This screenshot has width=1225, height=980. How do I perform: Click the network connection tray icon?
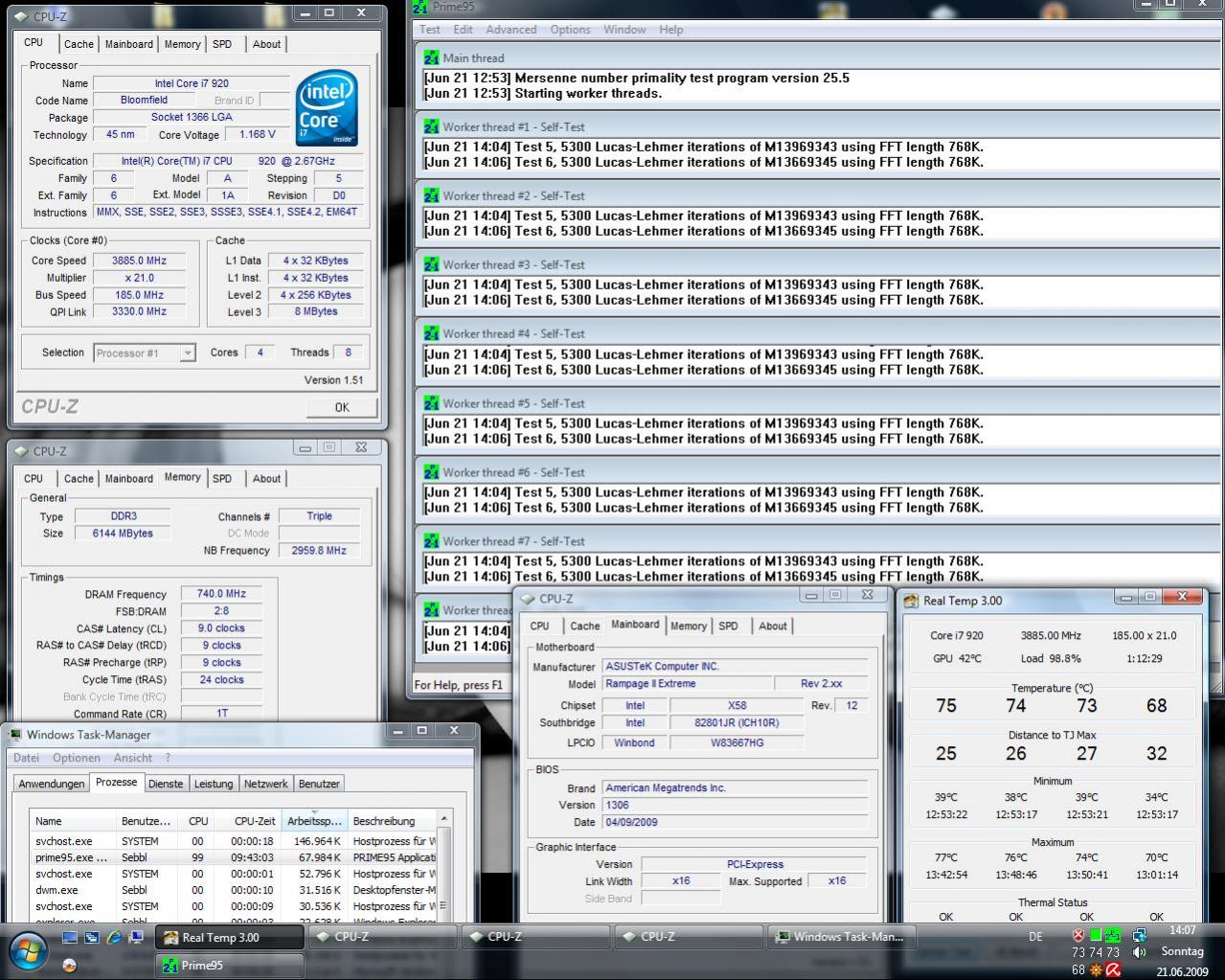tap(1139, 935)
